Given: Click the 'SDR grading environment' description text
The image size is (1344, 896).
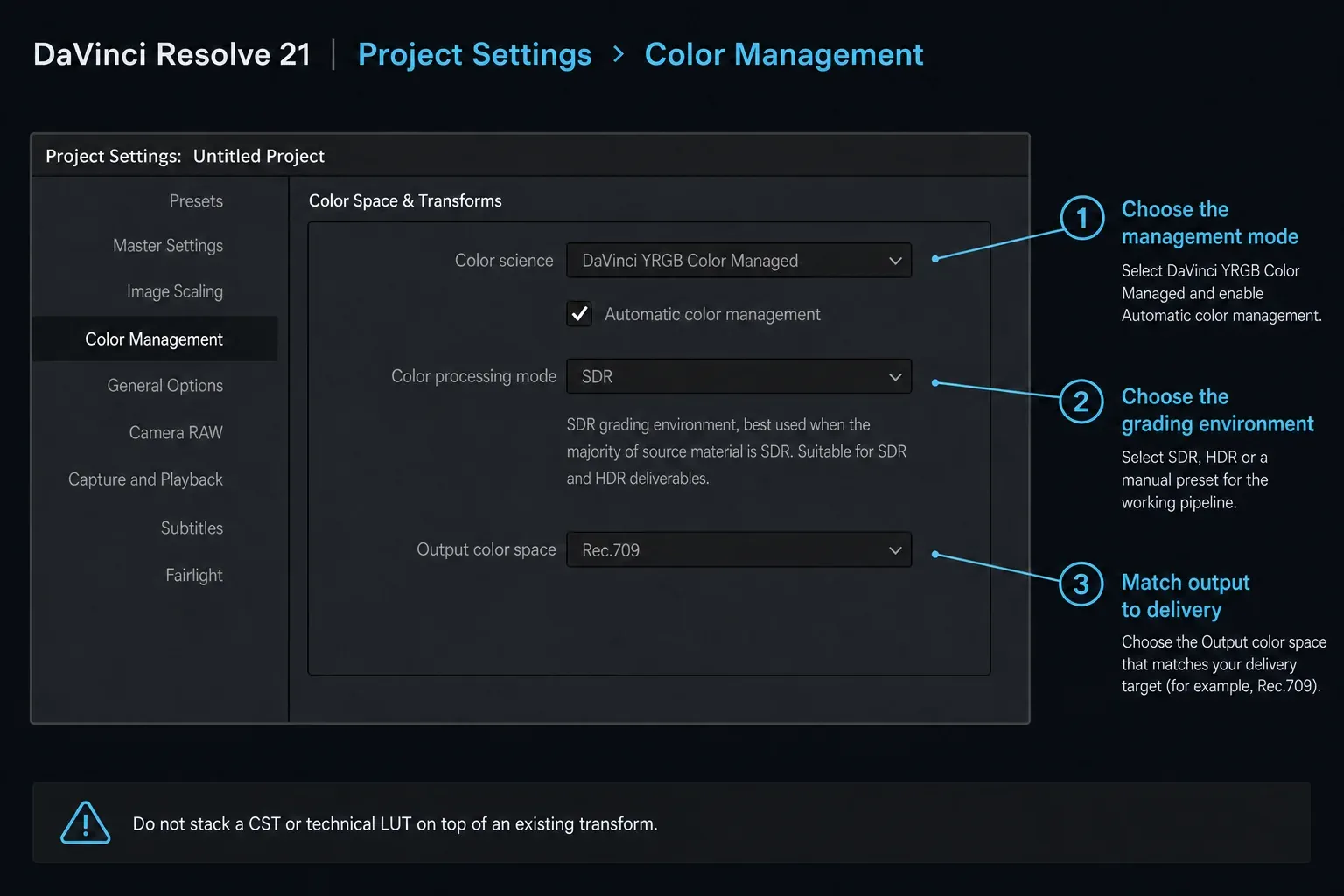Looking at the screenshot, I should pos(737,451).
